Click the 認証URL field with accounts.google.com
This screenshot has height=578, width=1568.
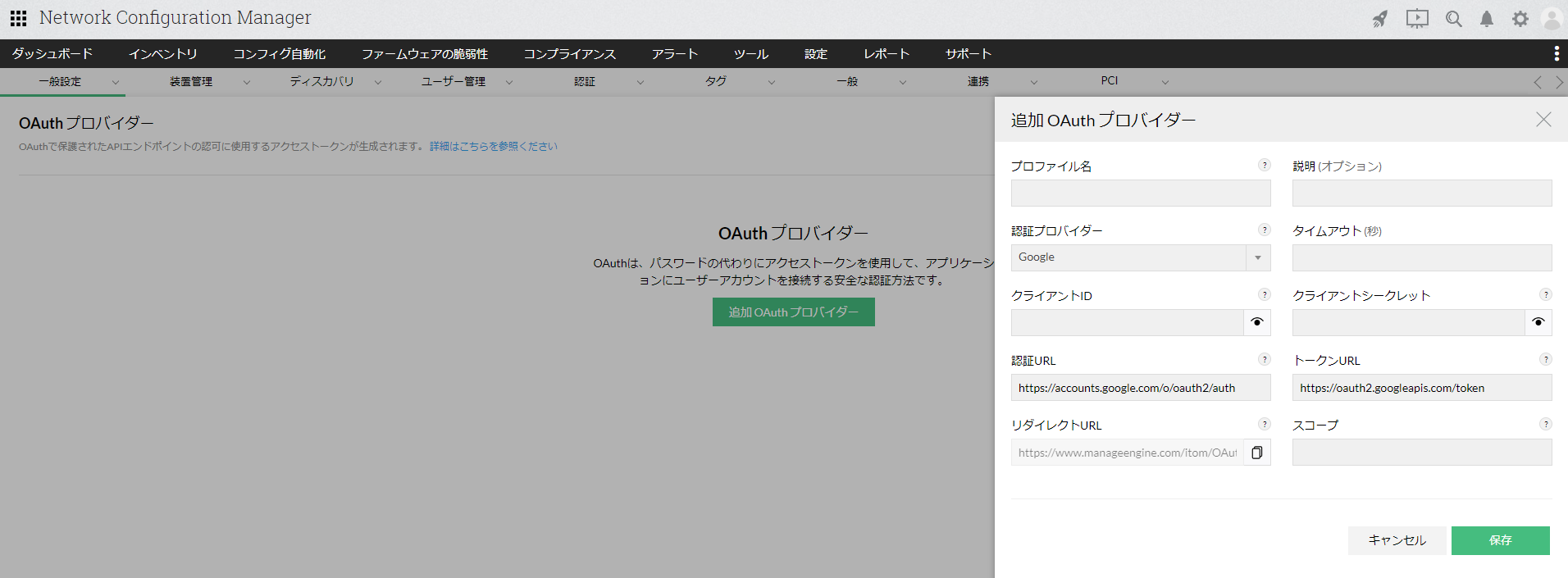pyautogui.click(x=1141, y=388)
